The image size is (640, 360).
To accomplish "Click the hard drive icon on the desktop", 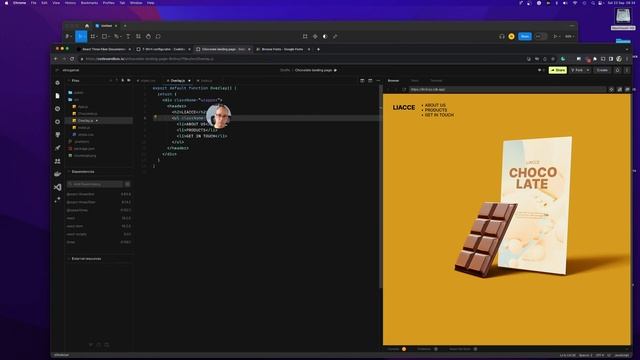I will coord(623,17).
